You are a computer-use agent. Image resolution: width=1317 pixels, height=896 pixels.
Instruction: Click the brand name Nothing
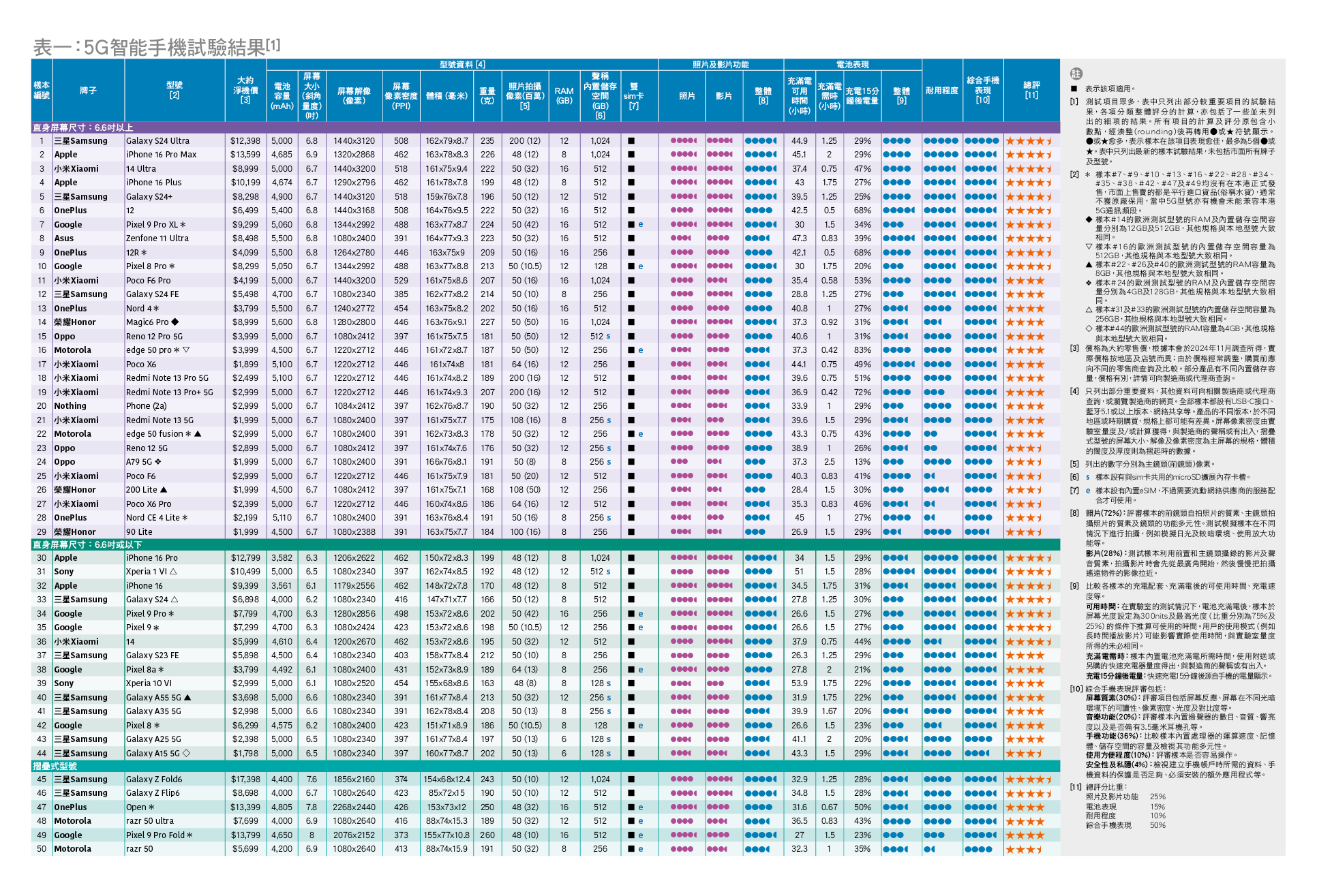click(x=70, y=406)
